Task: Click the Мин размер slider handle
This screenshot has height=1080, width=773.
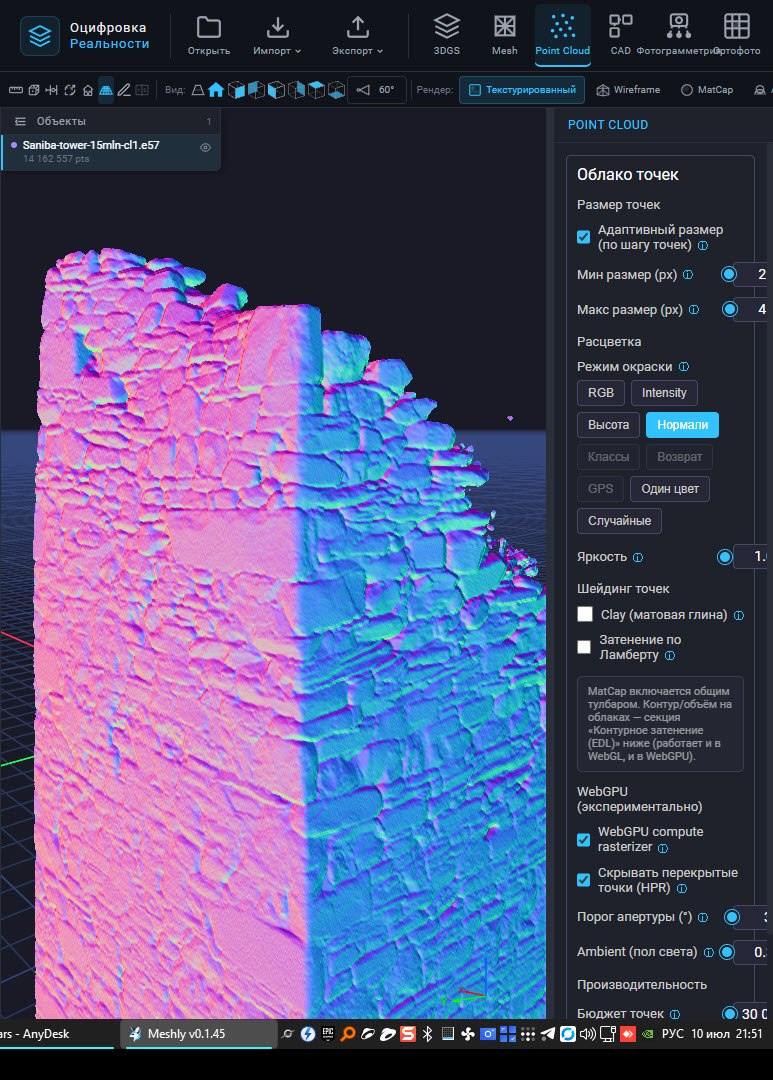Action: (x=728, y=274)
